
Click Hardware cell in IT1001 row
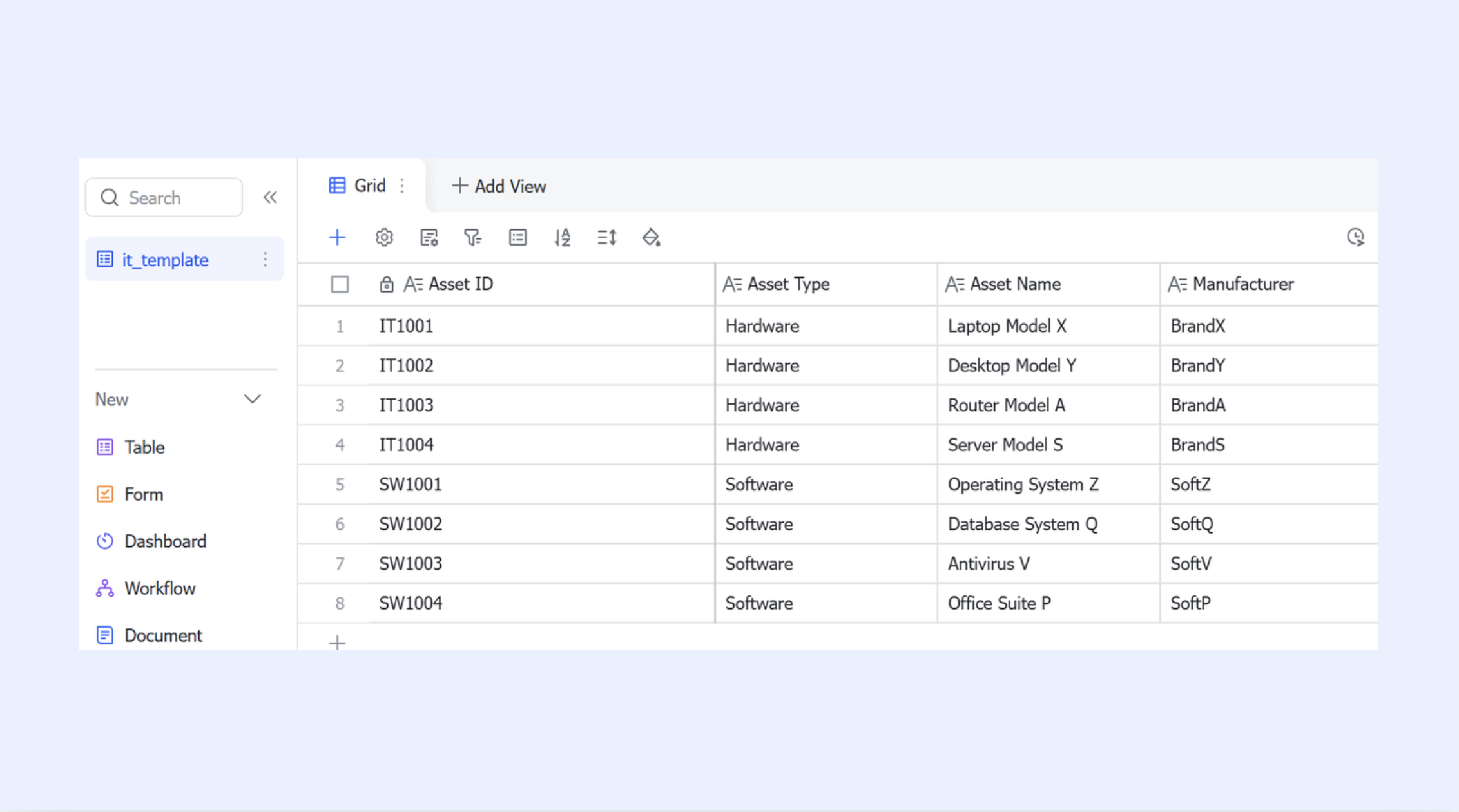[x=826, y=326]
